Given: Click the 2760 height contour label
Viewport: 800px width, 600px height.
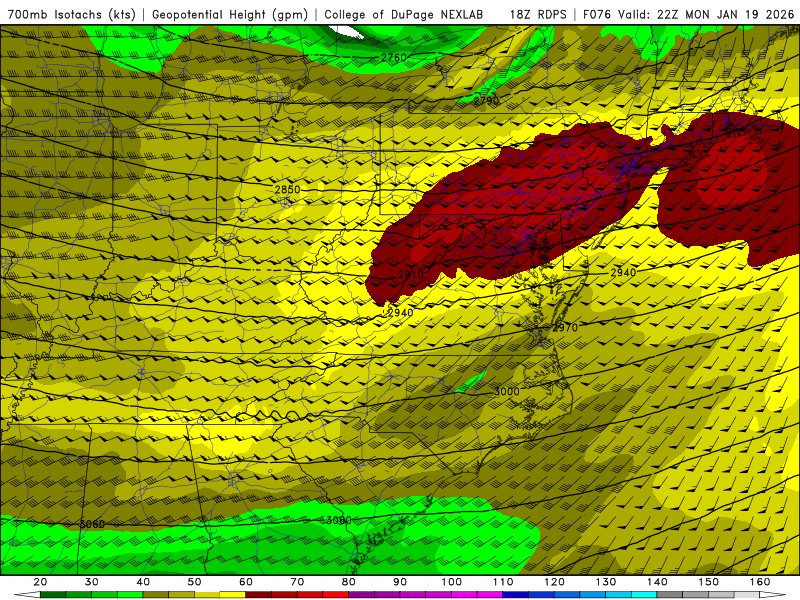Looking at the screenshot, I should (x=394, y=58).
